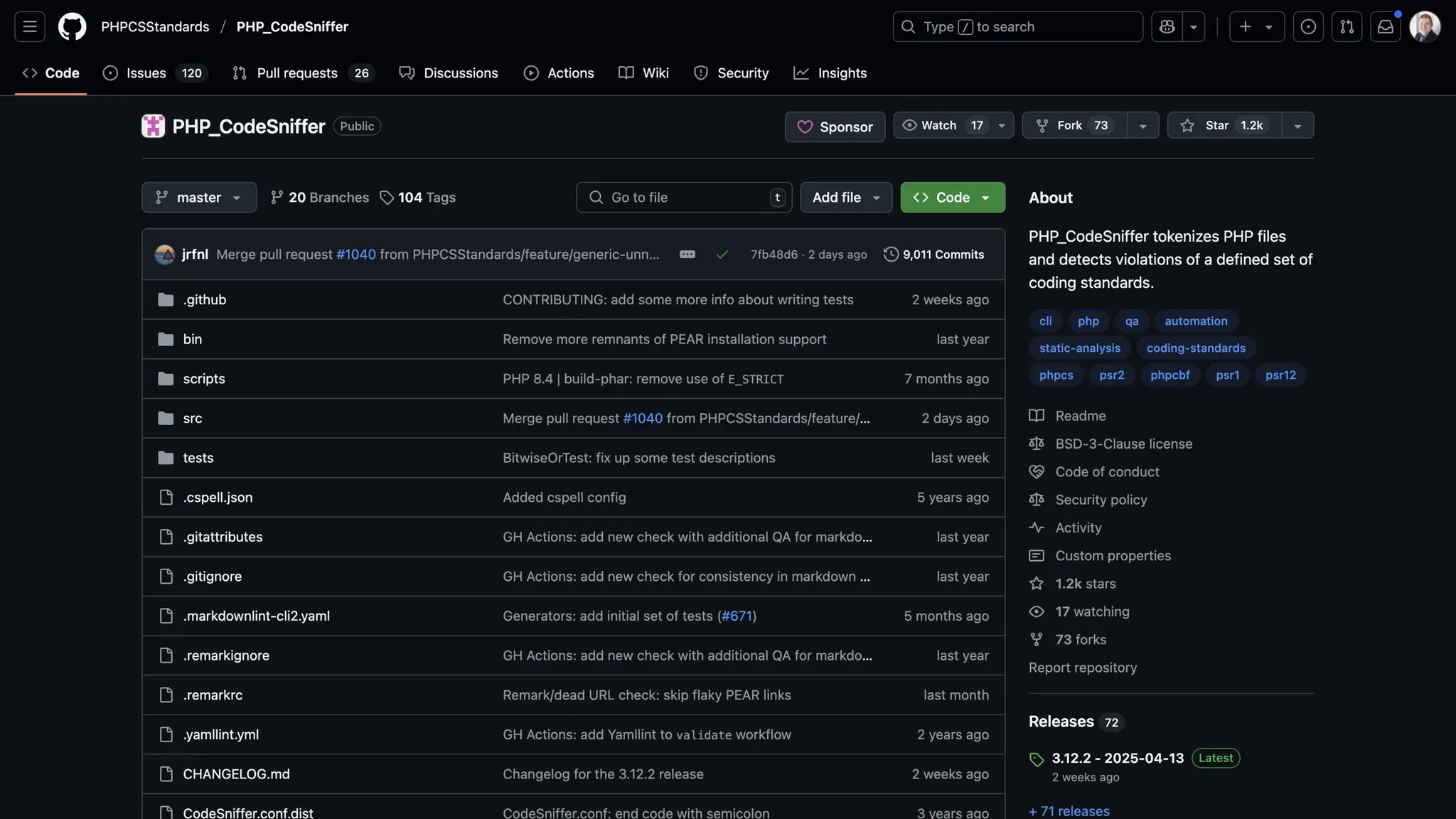This screenshot has width=1456, height=819.
Task: Switch to the Issues tab
Action: point(155,73)
